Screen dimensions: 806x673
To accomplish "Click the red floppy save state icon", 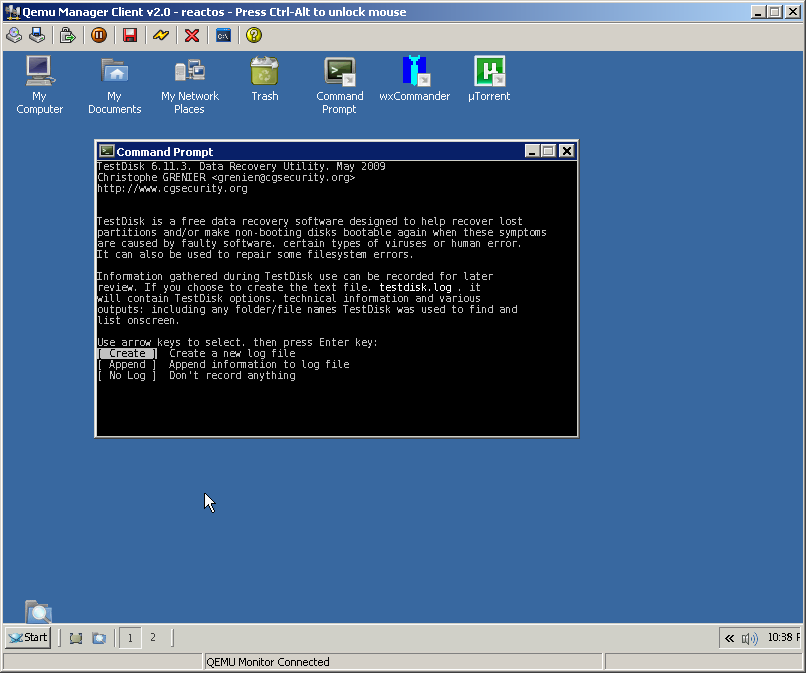I will pyautogui.click(x=129, y=35).
